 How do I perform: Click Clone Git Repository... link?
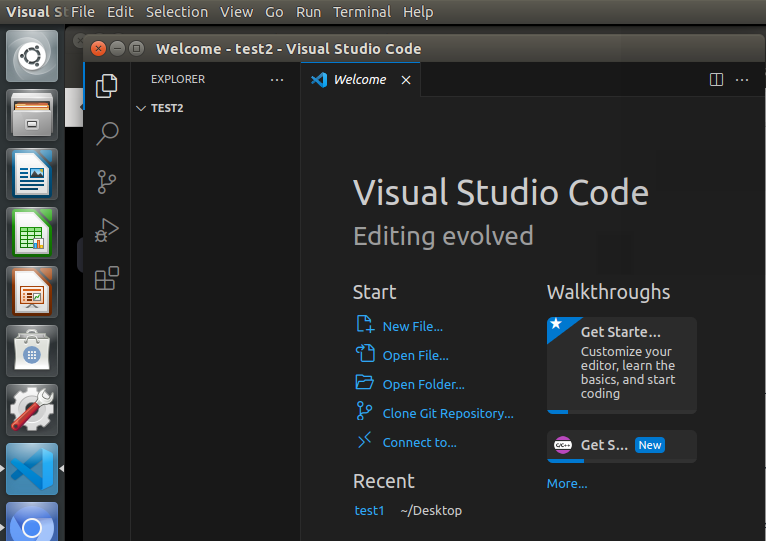click(x=448, y=413)
